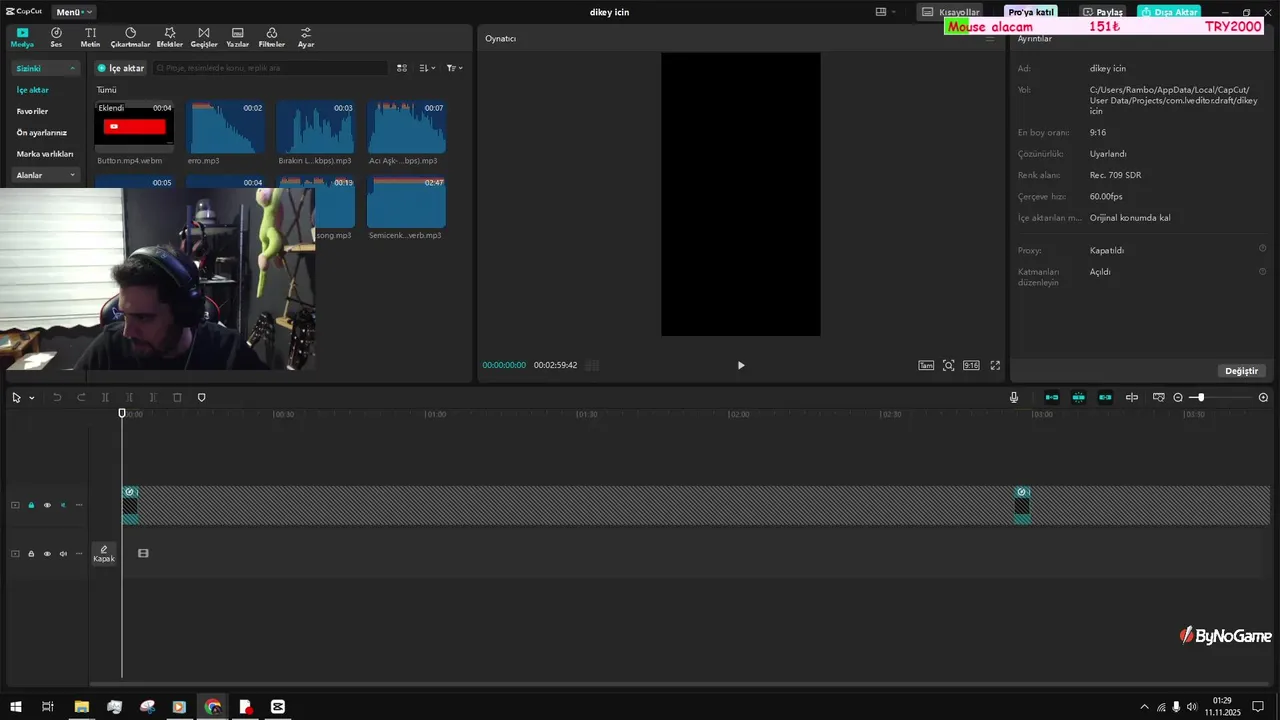The width and height of the screenshot is (1280, 720).
Task: Open the Yazılar captions tab
Action: tap(237, 38)
